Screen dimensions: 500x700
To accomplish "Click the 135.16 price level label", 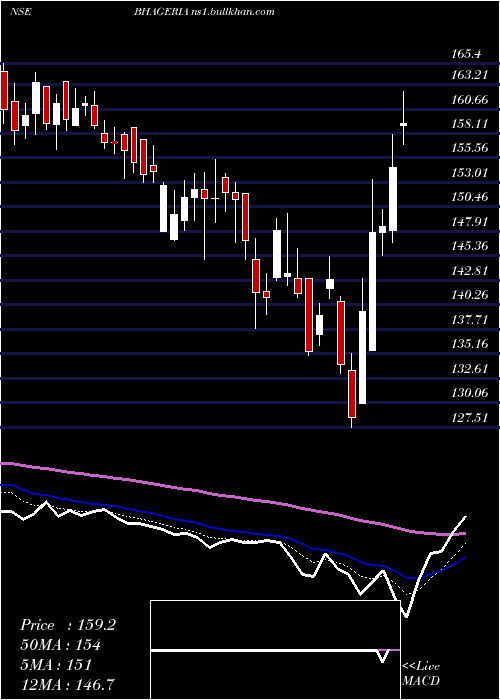I will pos(470,344).
